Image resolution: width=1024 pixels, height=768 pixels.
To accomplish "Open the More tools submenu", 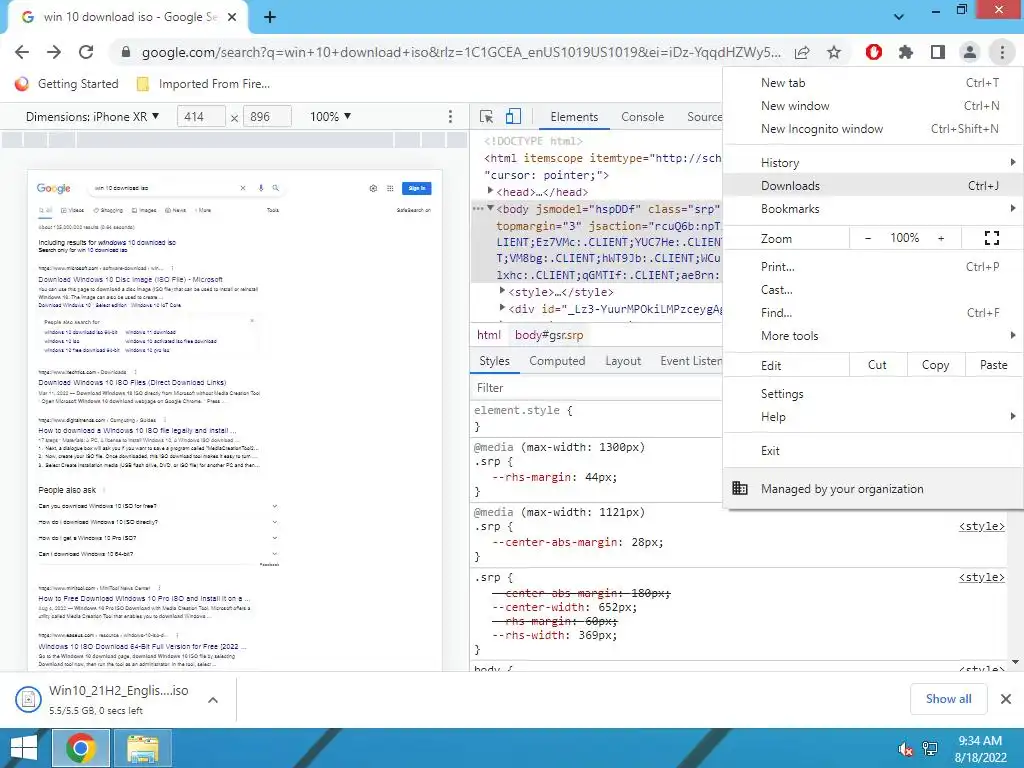I will [x=872, y=336].
